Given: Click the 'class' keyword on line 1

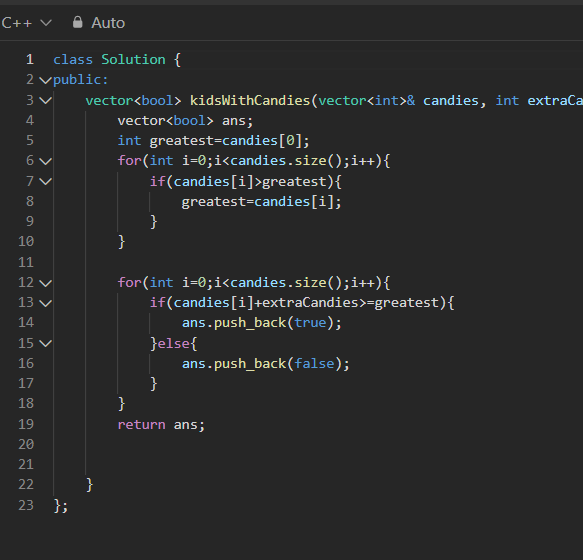Looking at the screenshot, I should tap(73, 59).
